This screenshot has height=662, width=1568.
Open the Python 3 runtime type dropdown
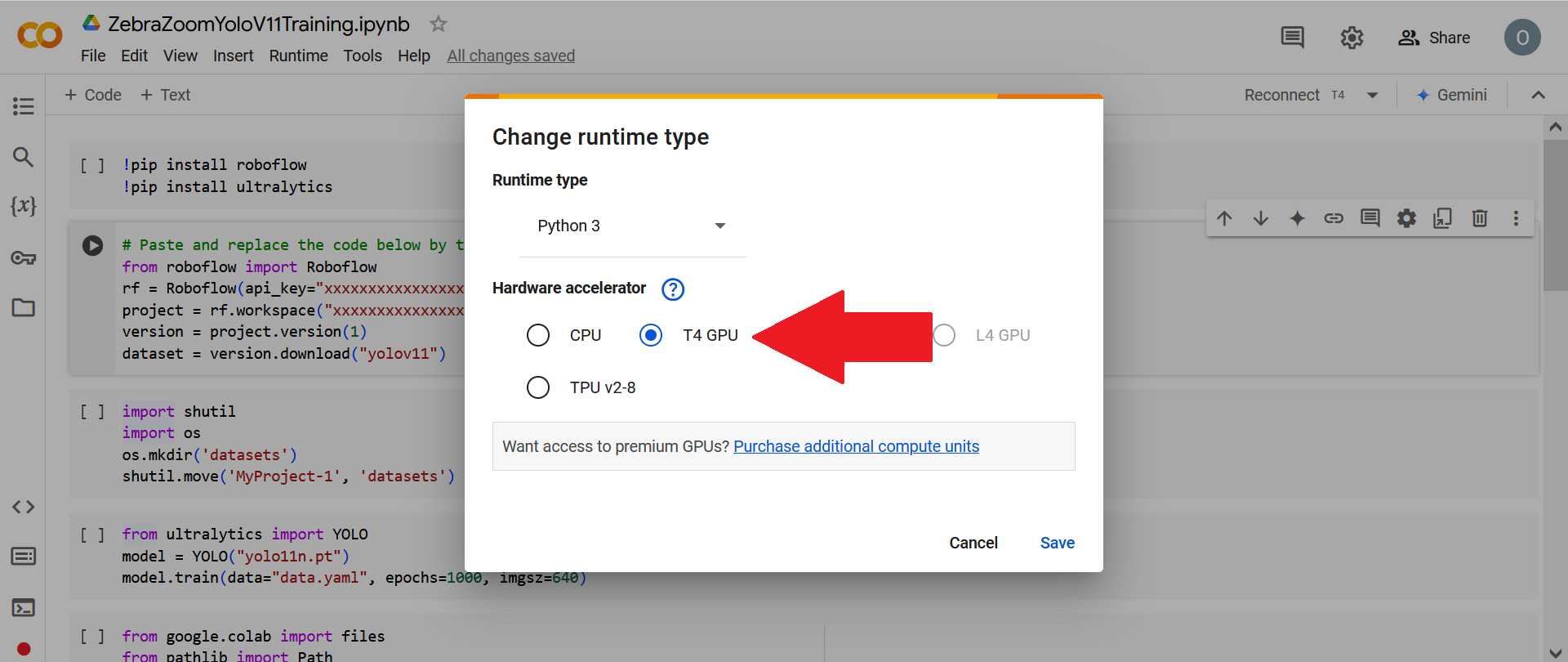pos(633,226)
